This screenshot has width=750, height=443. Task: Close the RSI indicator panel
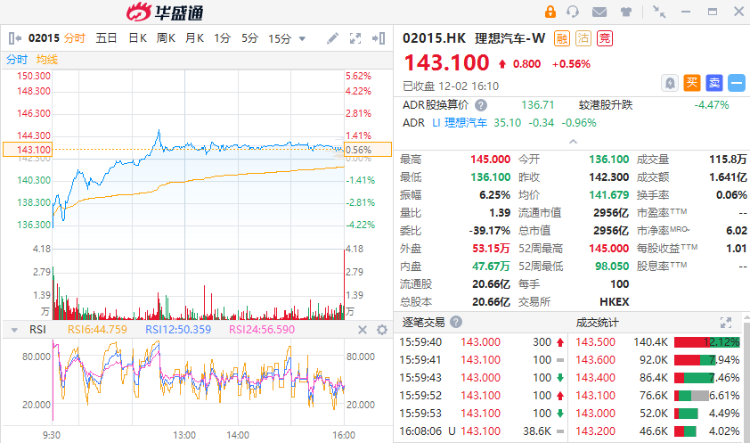[x=363, y=330]
